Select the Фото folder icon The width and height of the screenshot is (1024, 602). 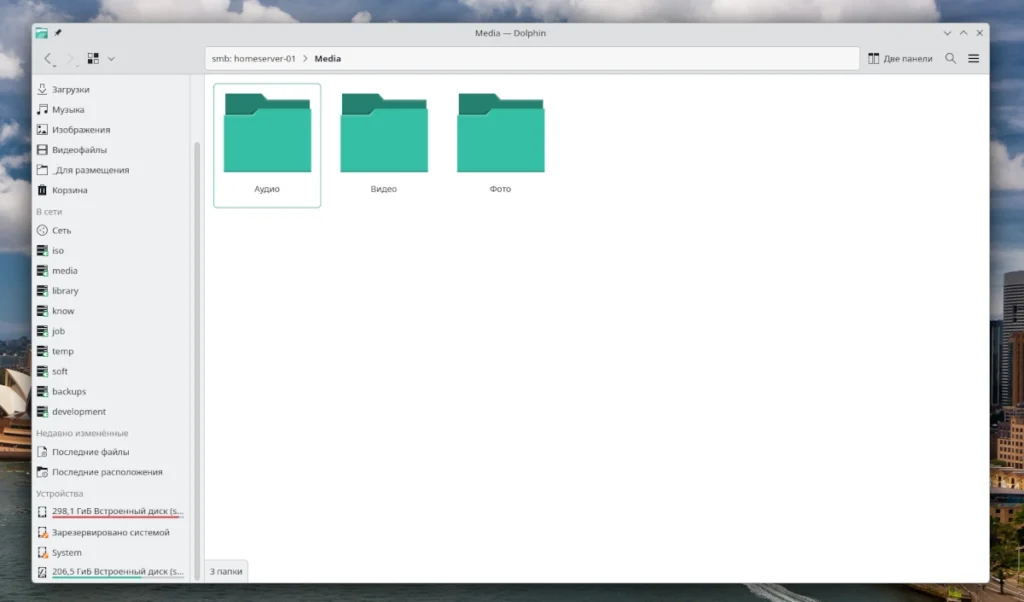pos(500,133)
